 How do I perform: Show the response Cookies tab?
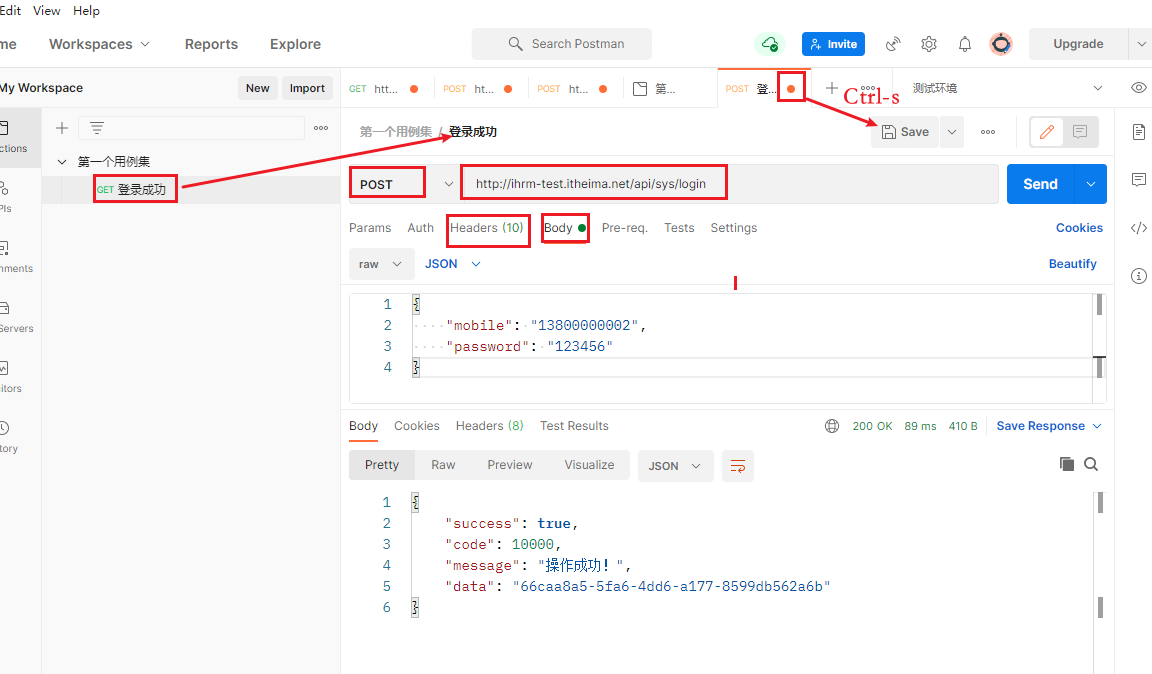pyautogui.click(x=417, y=426)
